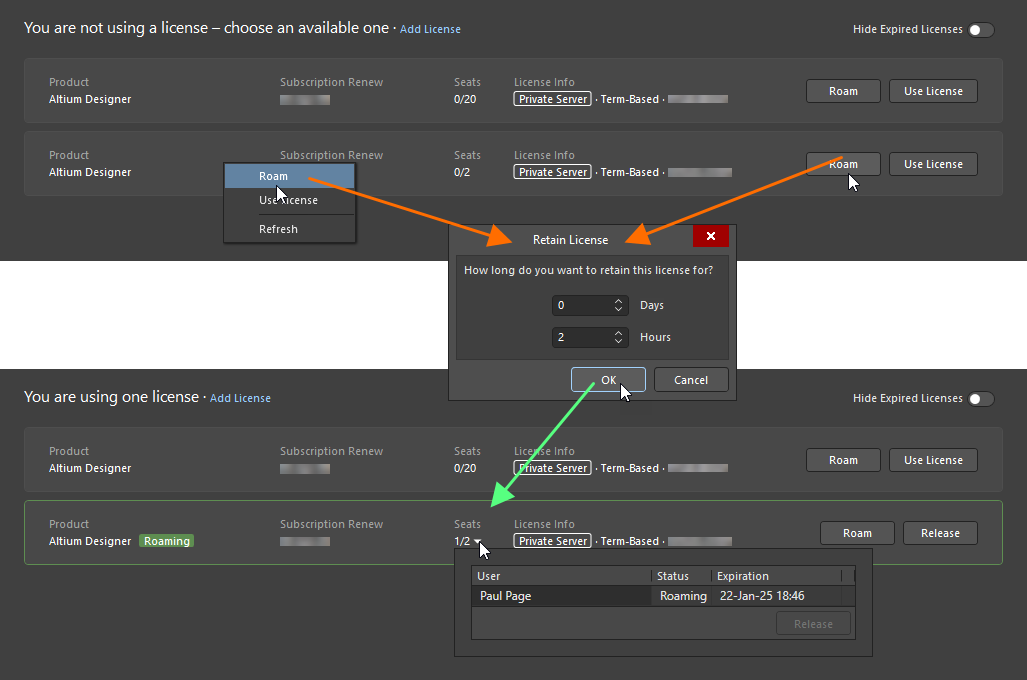Viewport: 1027px width, 680px height.
Task: Increase the Days value with up arrow
Action: [618, 301]
